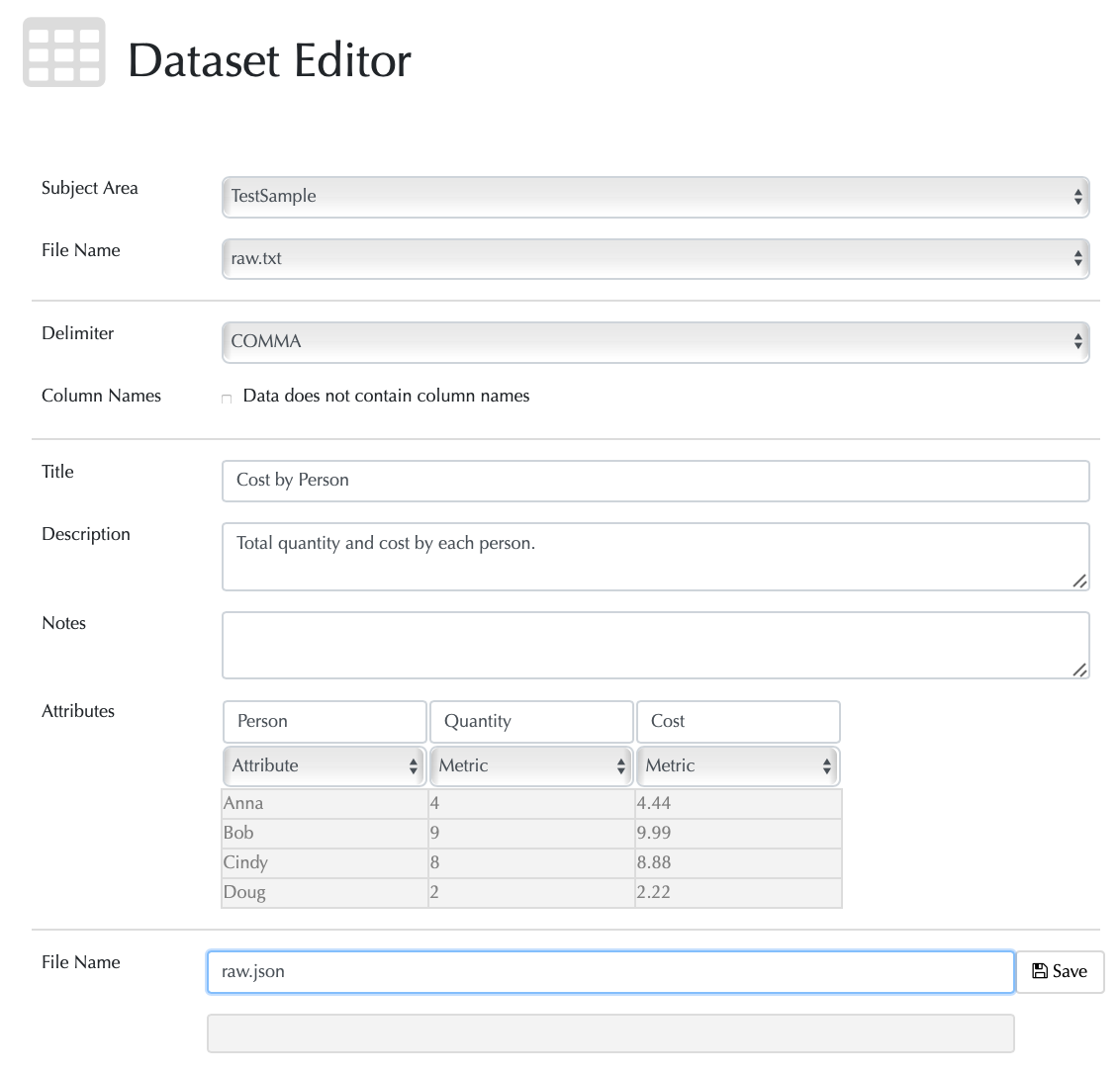This screenshot has height=1074, width=1120.
Task: Click the 'Attributes' label
Action: tap(78, 711)
